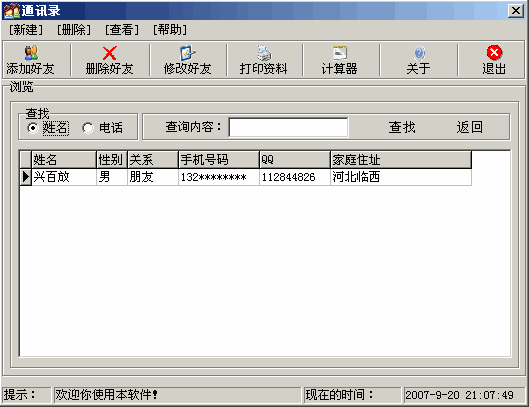Click the QQ cell 112844826
The width and height of the screenshot is (529, 407).
(x=295, y=177)
